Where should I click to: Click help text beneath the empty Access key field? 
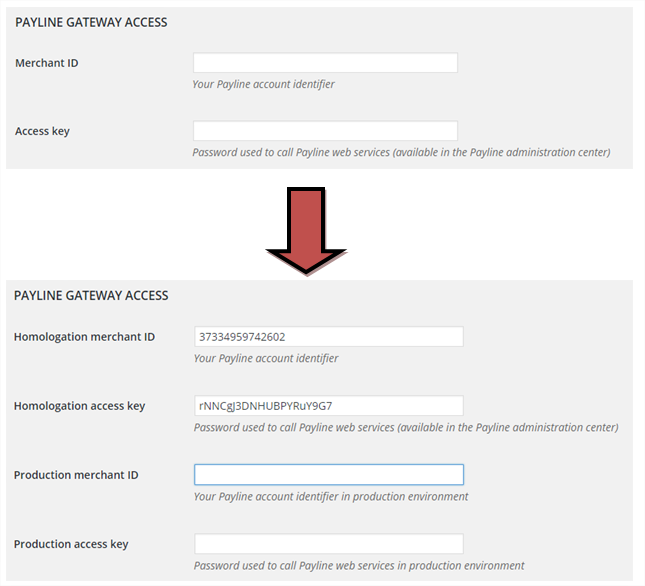point(401,153)
